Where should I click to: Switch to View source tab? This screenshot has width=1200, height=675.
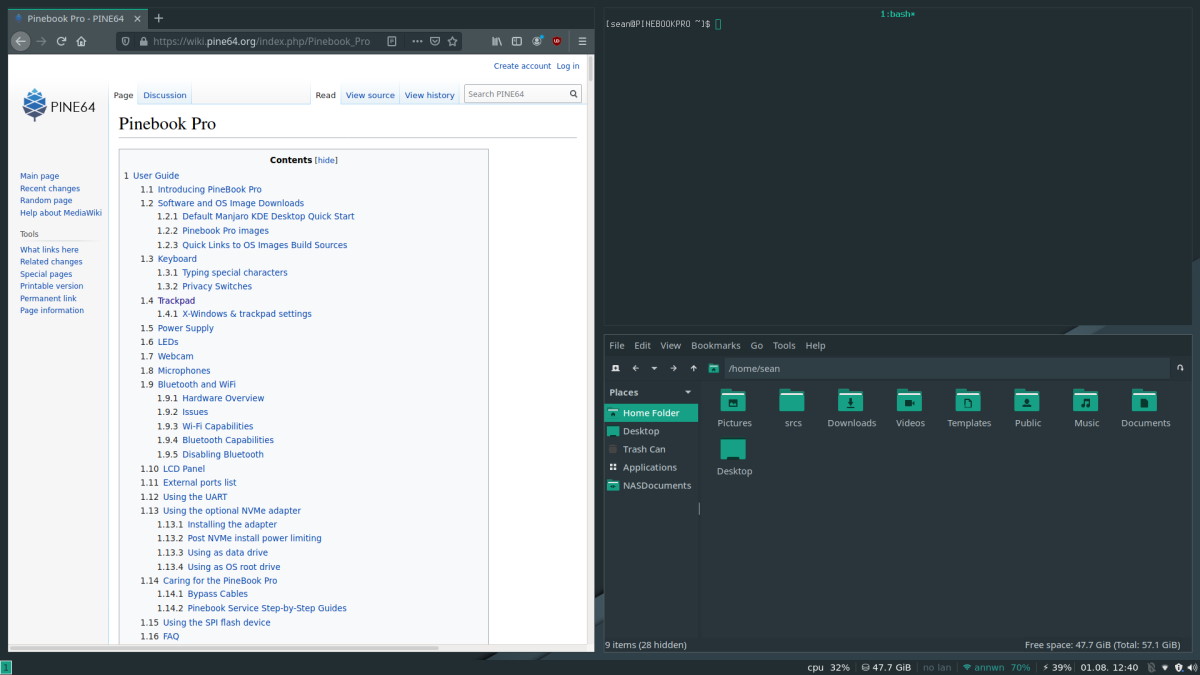[370, 95]
